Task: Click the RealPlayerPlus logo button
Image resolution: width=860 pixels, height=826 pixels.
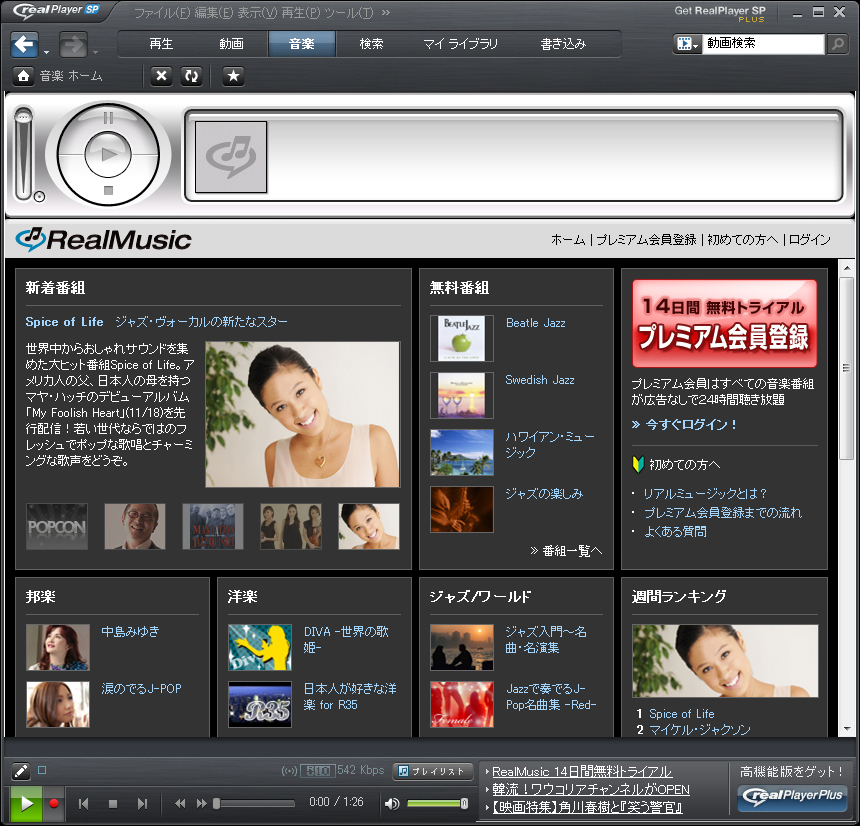Action: click(791, 796)
